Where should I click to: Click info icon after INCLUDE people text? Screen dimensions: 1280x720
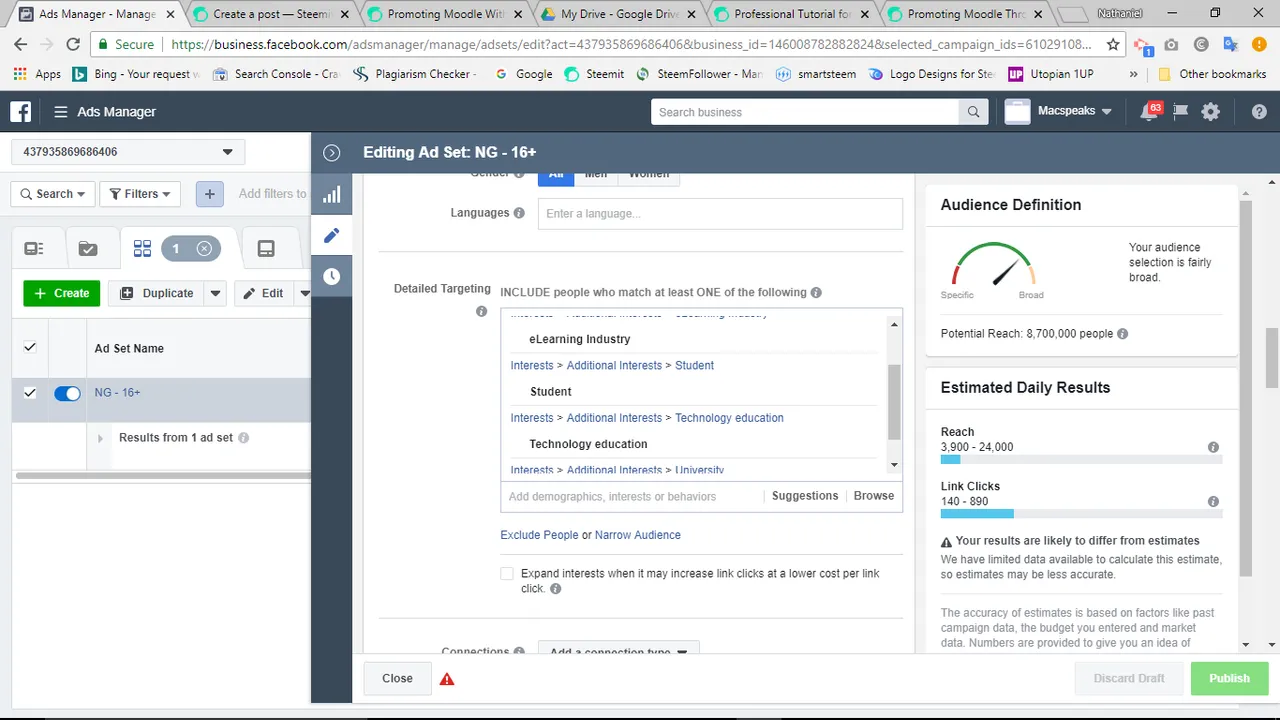point(816,293)
